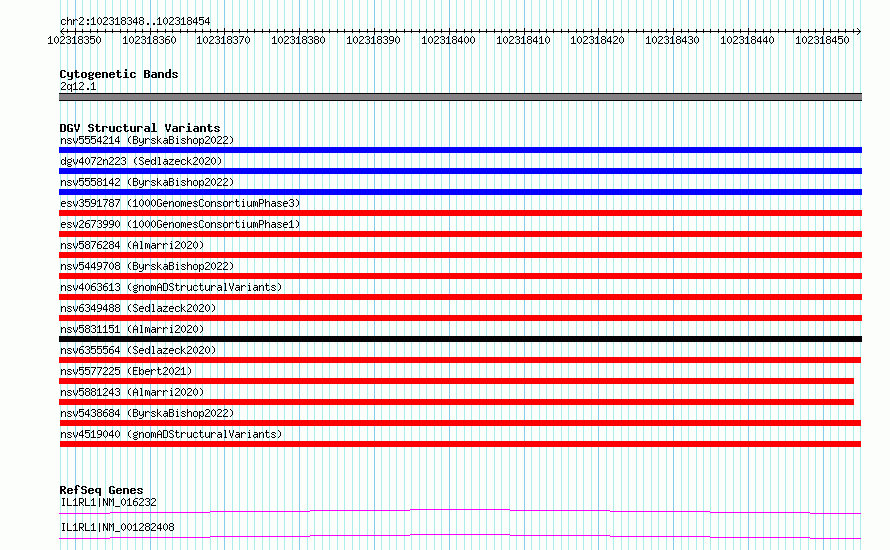Select the DGV Structural Variants track title
890x550 pixels.
coord(140,128)
